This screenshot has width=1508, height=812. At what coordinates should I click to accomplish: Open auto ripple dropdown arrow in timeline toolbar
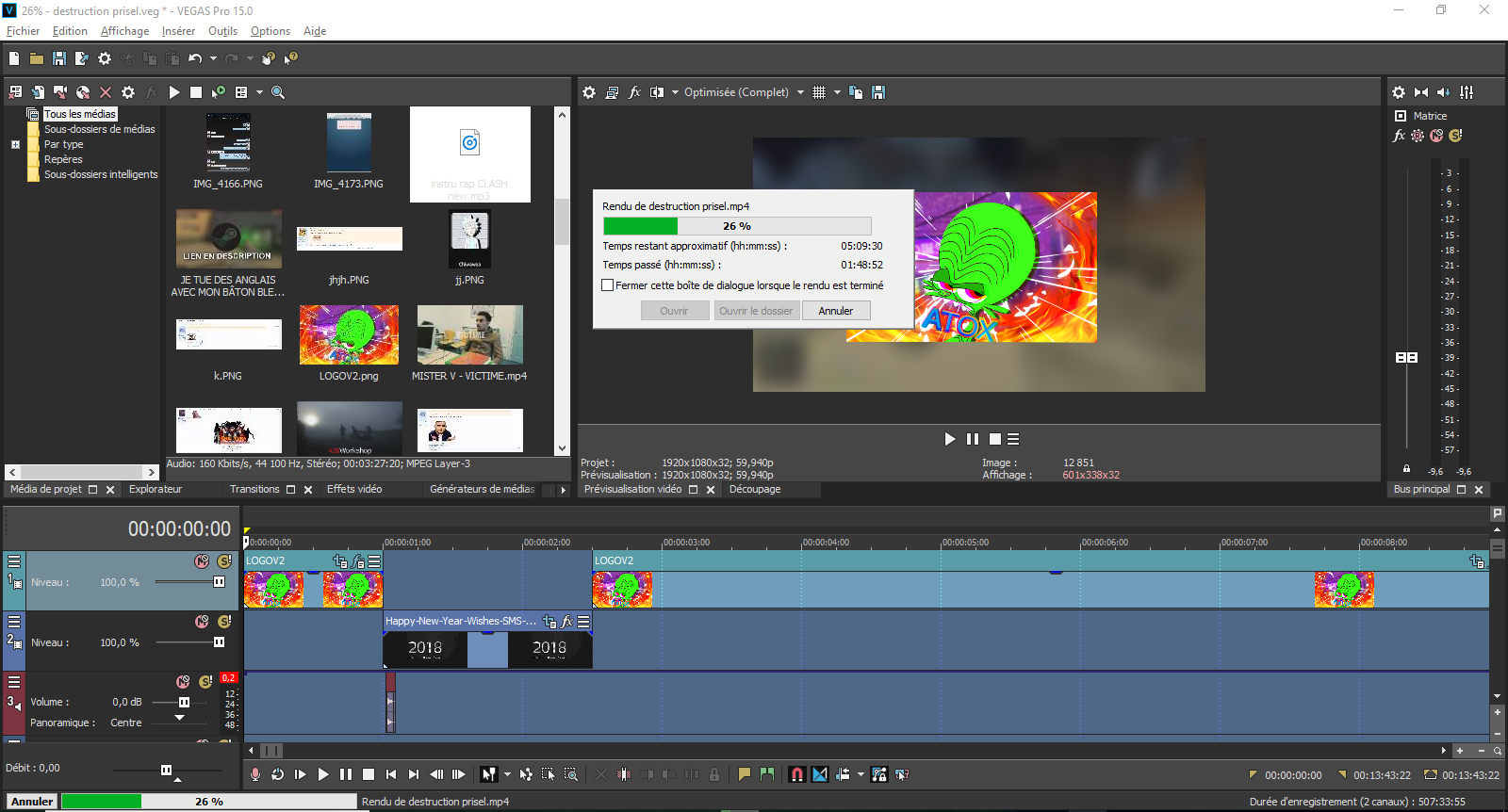[861, 774]
